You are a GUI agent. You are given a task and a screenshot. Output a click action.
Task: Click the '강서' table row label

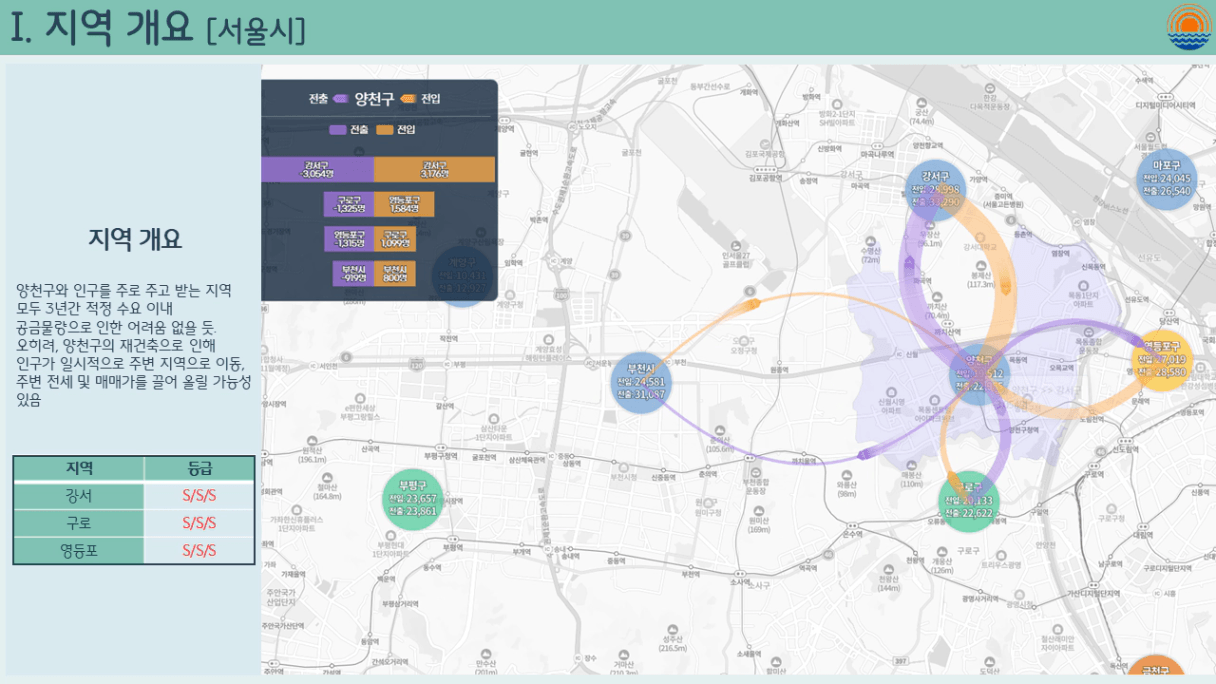pos(79,496)
